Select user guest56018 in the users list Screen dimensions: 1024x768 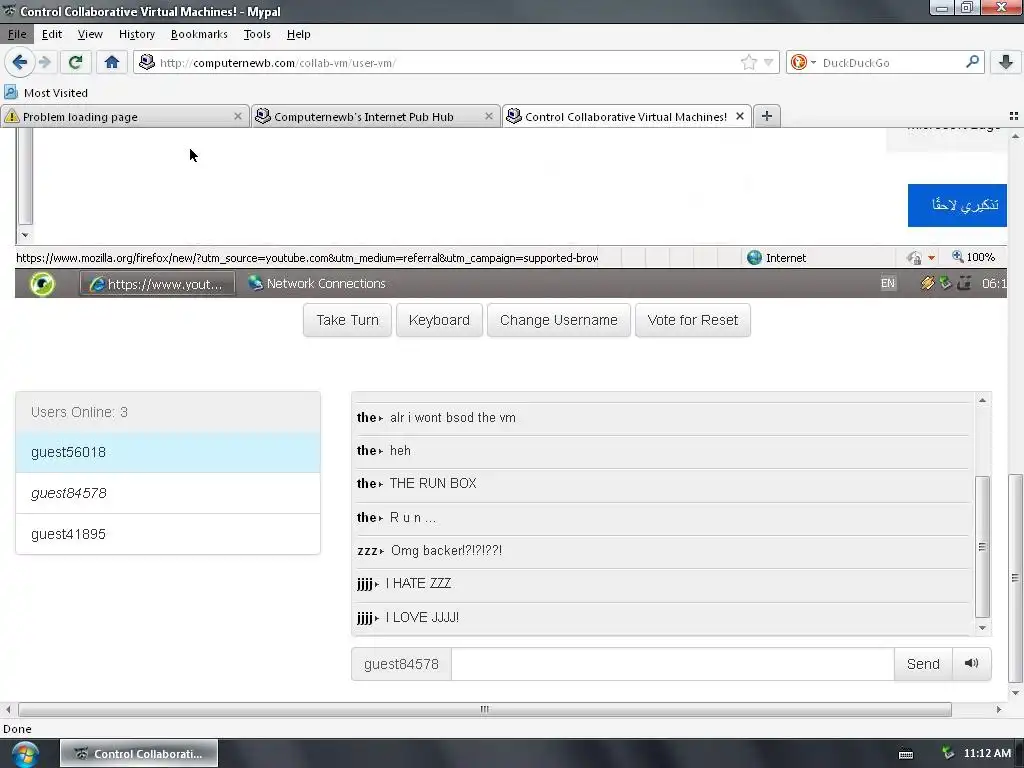[168, 452]
